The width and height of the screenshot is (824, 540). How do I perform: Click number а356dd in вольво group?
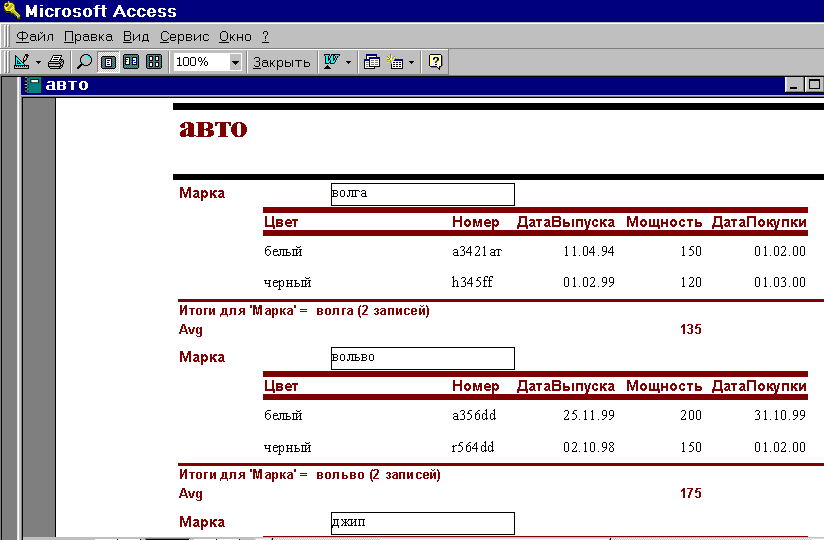coord(474,415)
